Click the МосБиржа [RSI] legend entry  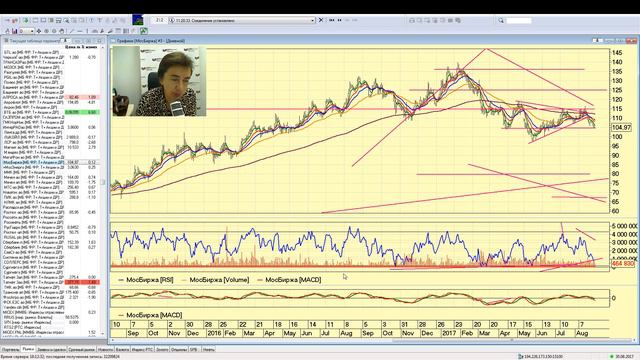146,280
